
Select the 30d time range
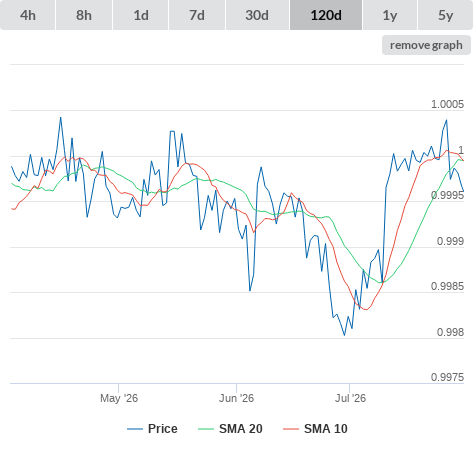point(257,15)
